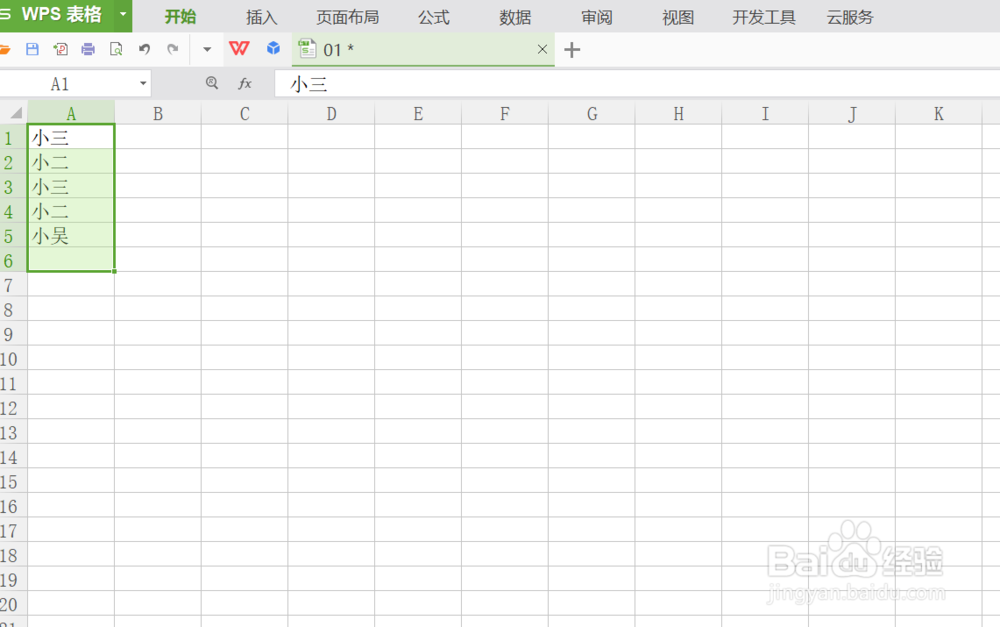Click empty selected cell A6
The image size is (1000, 627).
tap(71, 260)
